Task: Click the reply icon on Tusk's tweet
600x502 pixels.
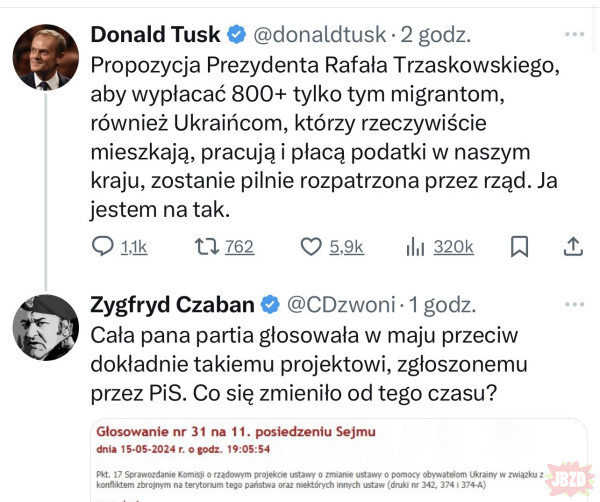Action: pyautogui.click(x=103, y=246)
